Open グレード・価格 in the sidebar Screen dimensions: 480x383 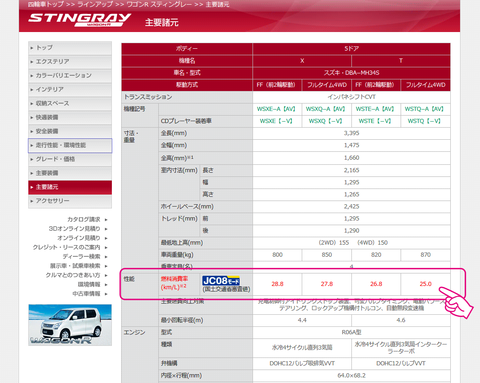click(70, 159)
